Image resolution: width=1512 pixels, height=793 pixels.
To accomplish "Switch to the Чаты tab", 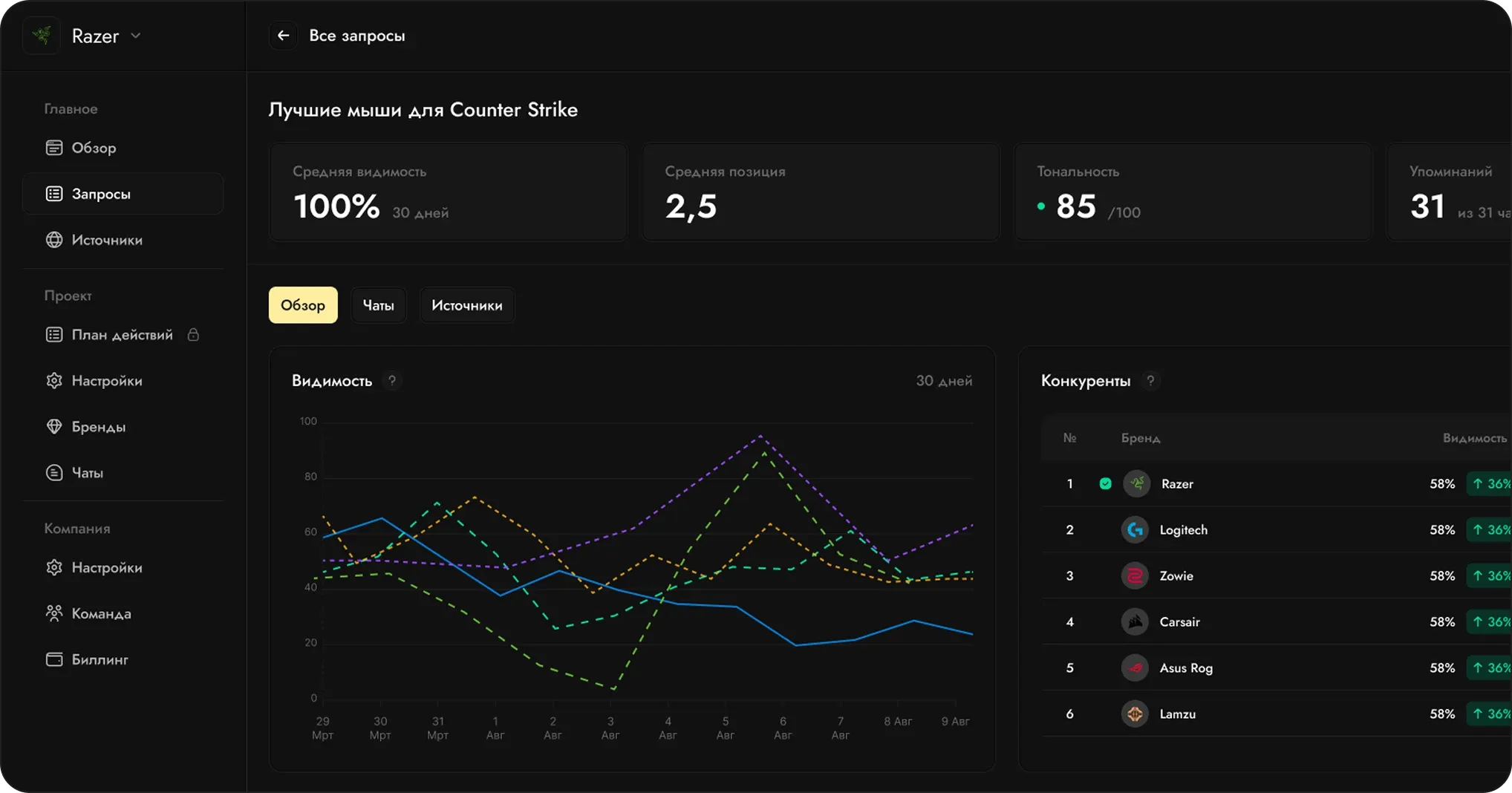I will coord(378,305).
